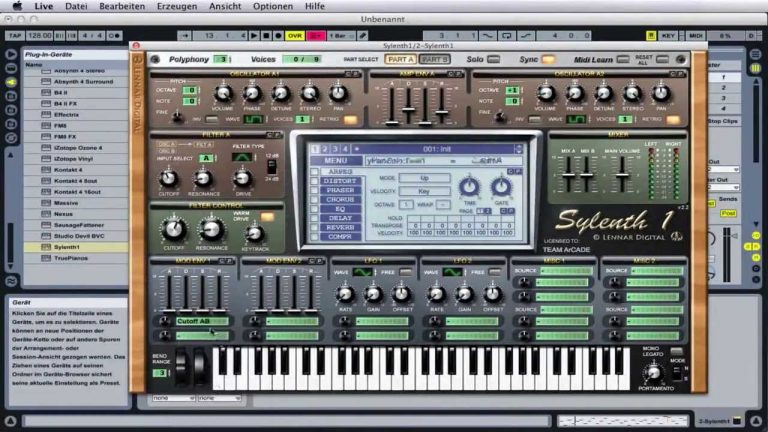Toggle the KEY map mode button
768x432 pixels.
coord(668,36)
